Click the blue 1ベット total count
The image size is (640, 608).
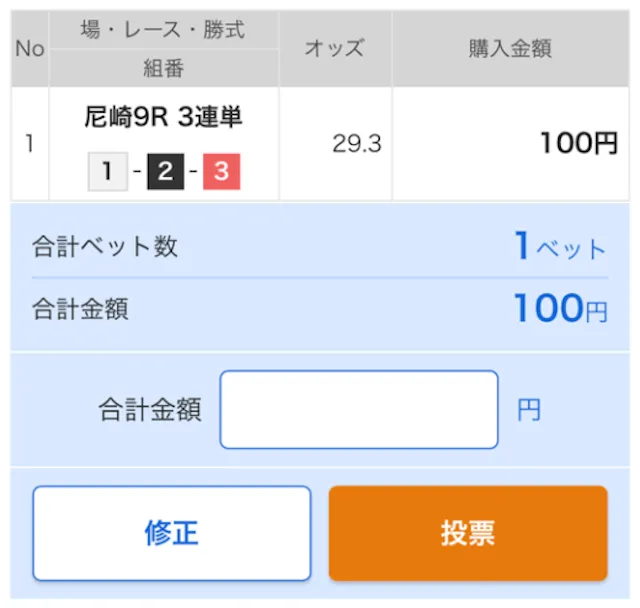click(x=560, y=246)
